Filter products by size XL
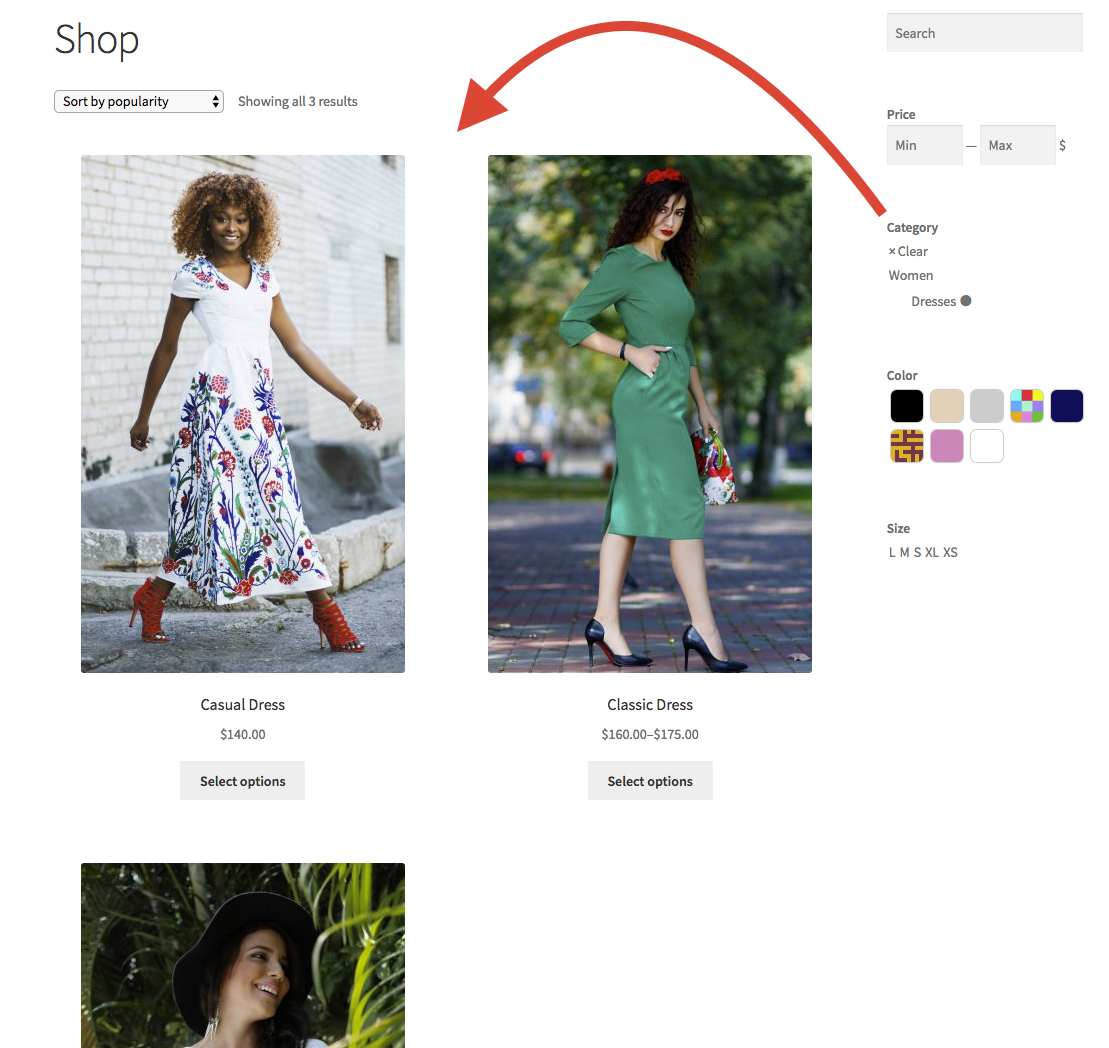1109x1048 pixels. pos(932,552)
